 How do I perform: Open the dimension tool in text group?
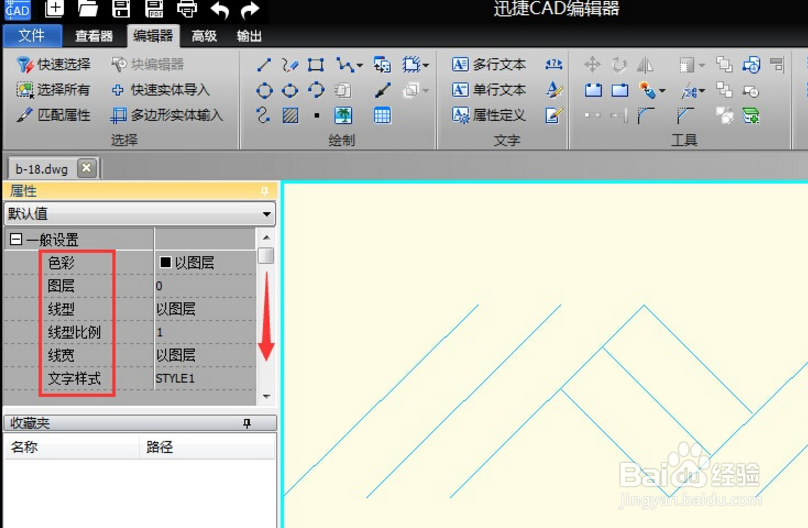click(554, 64)
